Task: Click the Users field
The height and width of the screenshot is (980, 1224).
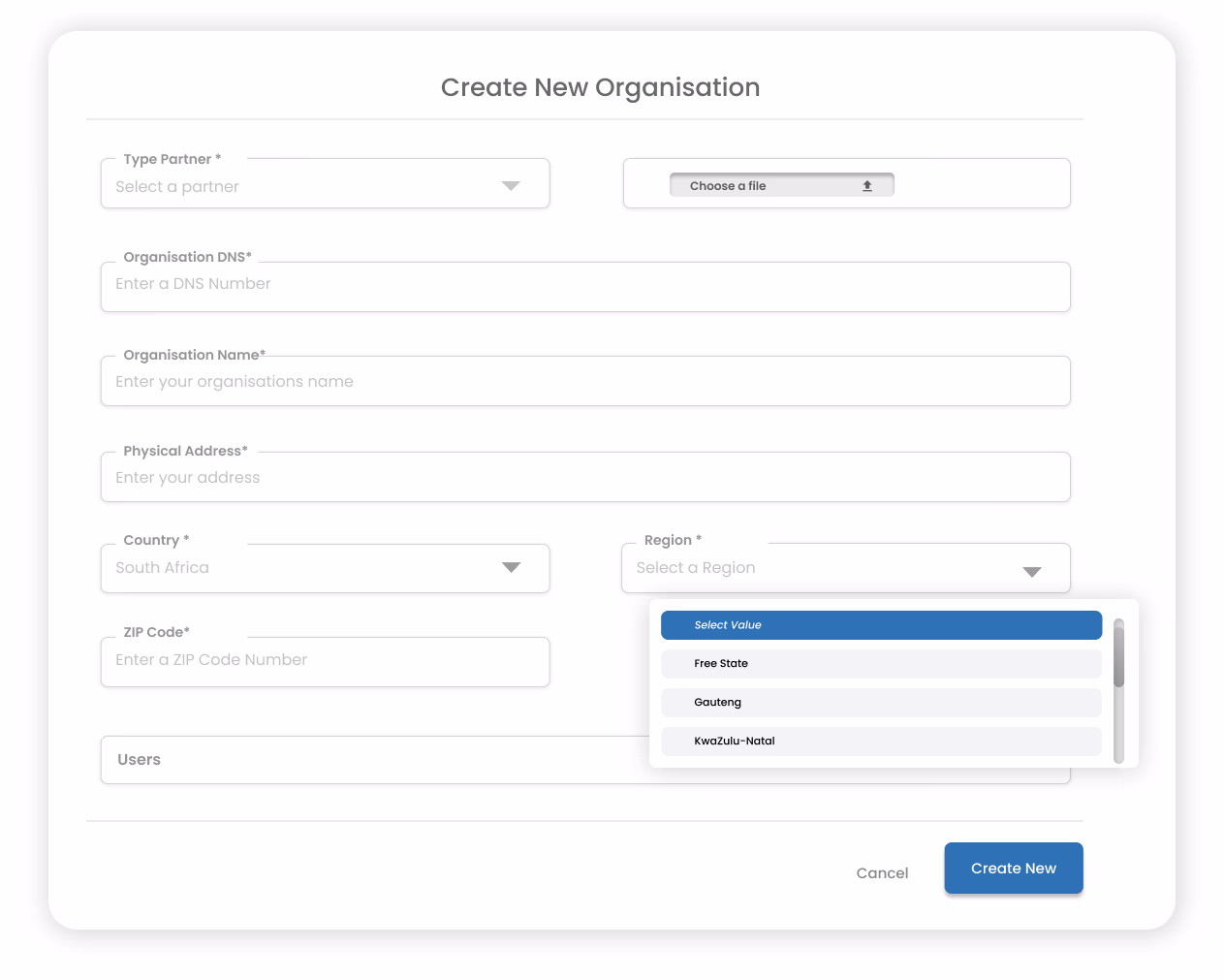Action: [373, 760]
